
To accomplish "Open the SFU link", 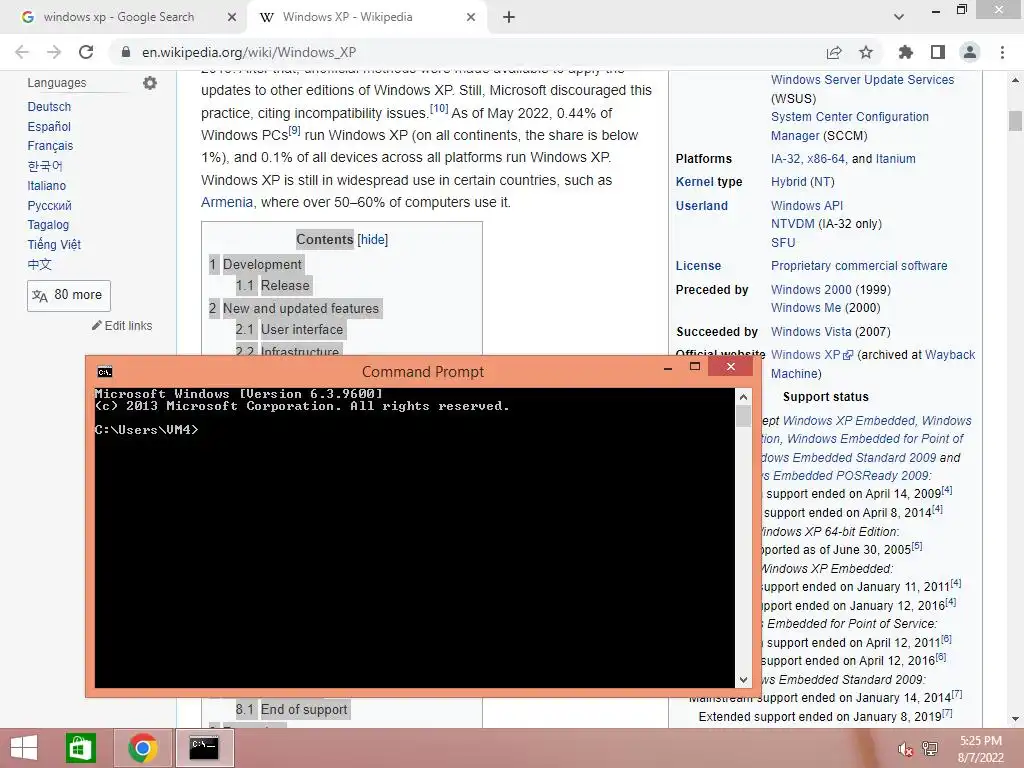I will [x=783, y=243].
